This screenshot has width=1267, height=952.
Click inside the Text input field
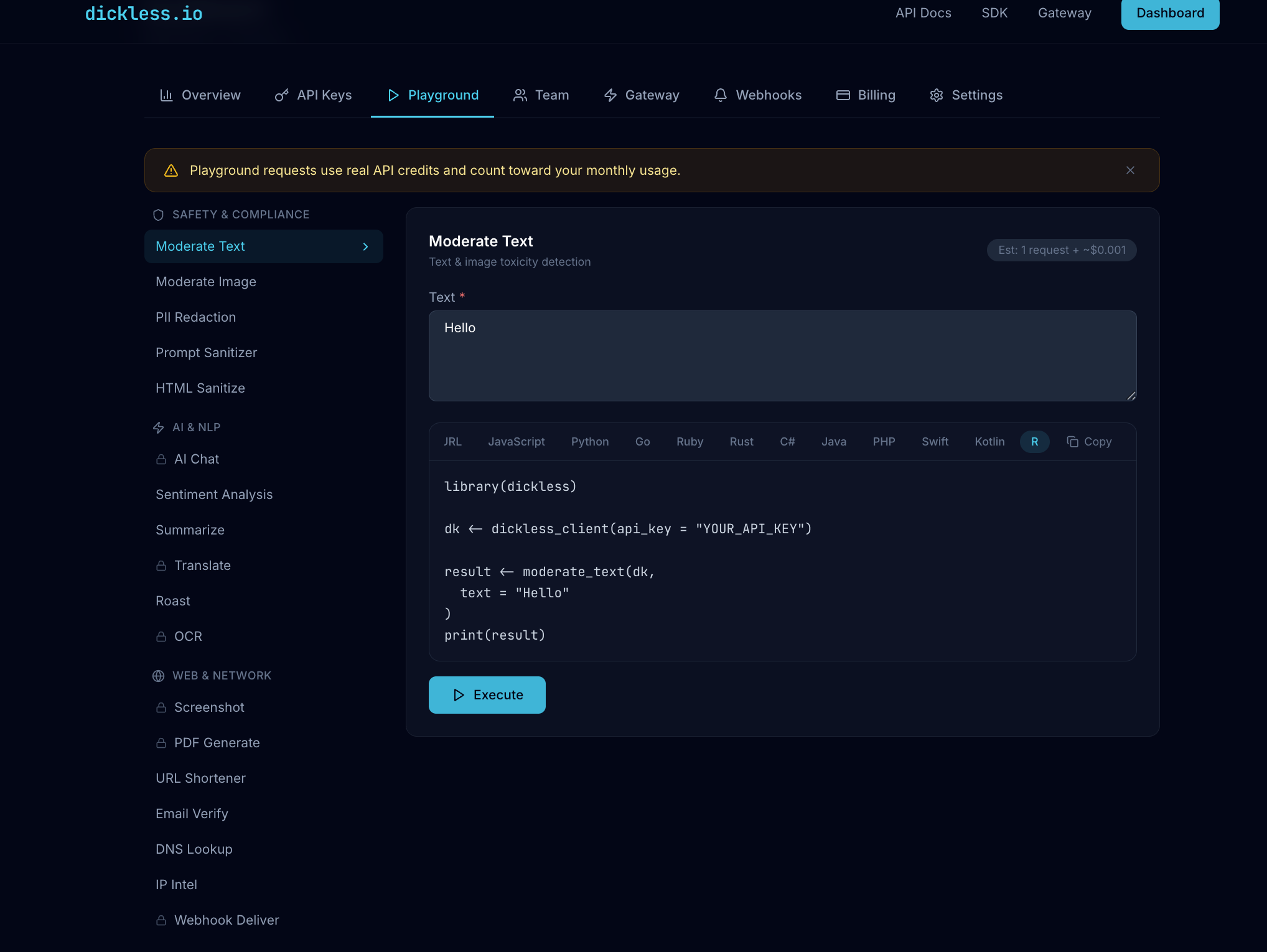pyautogui.click(x=782, y=356)
